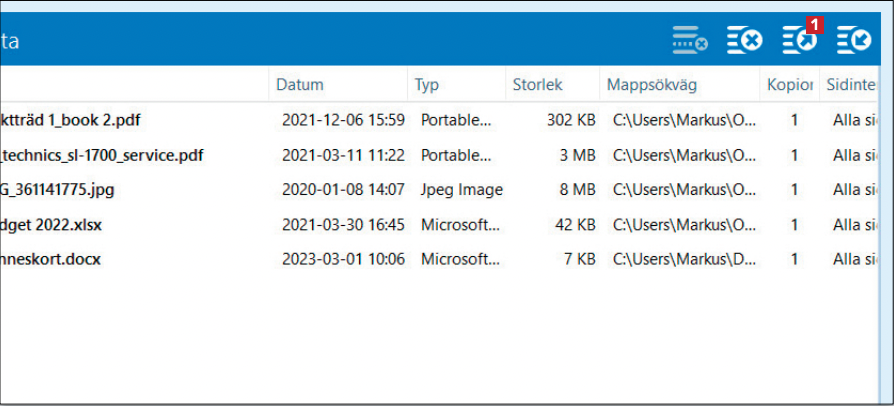This screenshot has width=894, height=406.
Task: Click the copies value for the docx row
Action: pyautogui.click(x=794, y=260)
